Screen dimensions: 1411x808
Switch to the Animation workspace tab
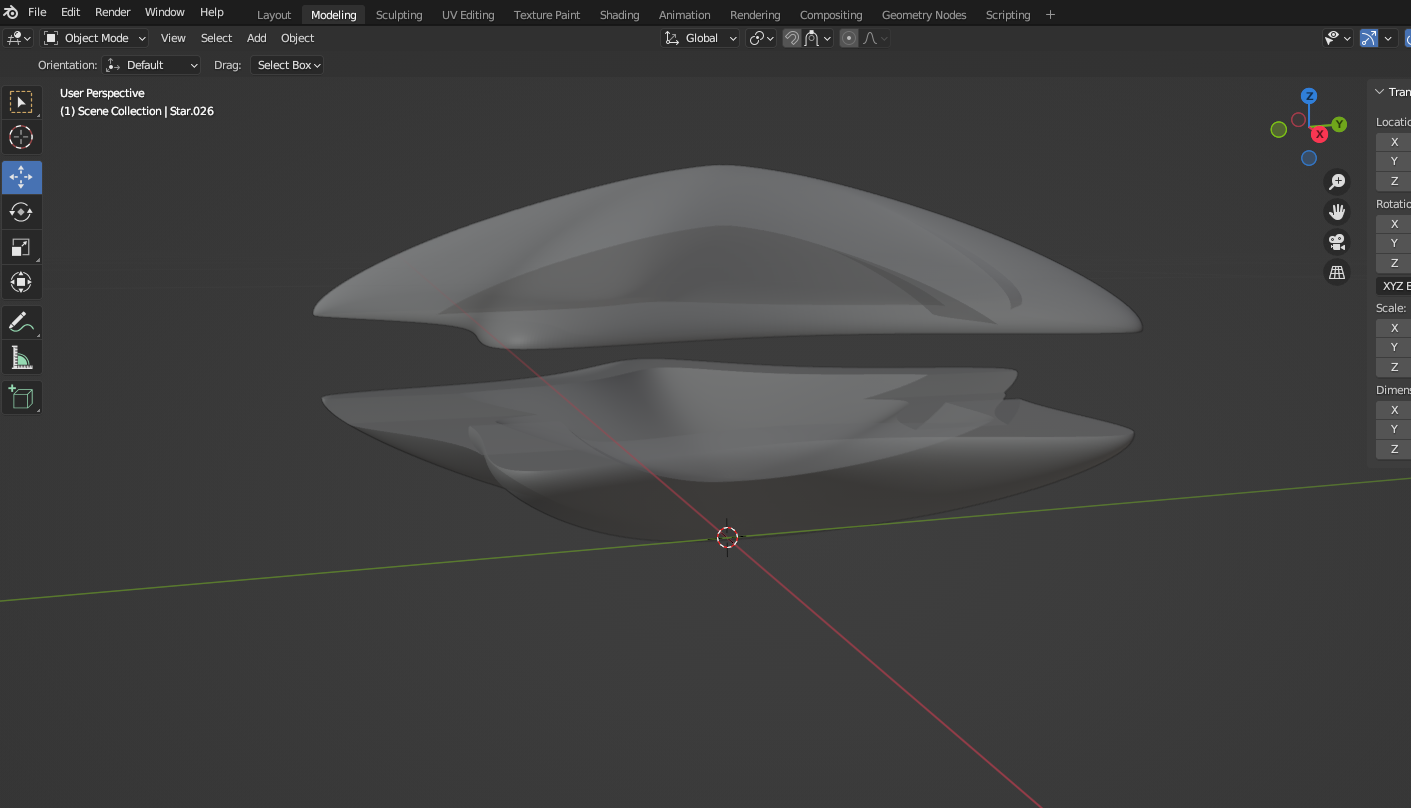click(685, 15)
